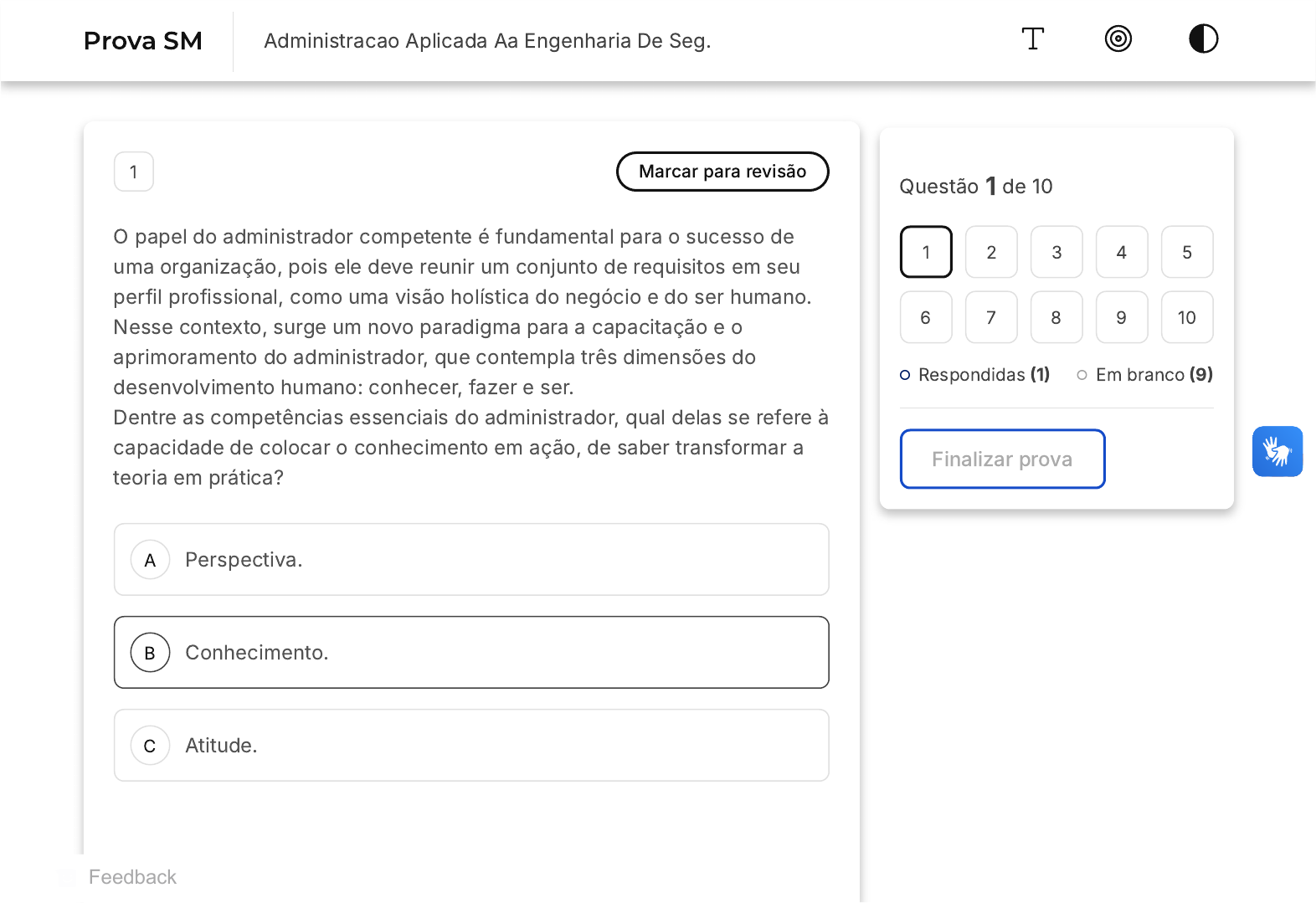Click circle letter C beside Atitude
The height and width of the screenshot is (903, 1316).
tap(150, 746)
